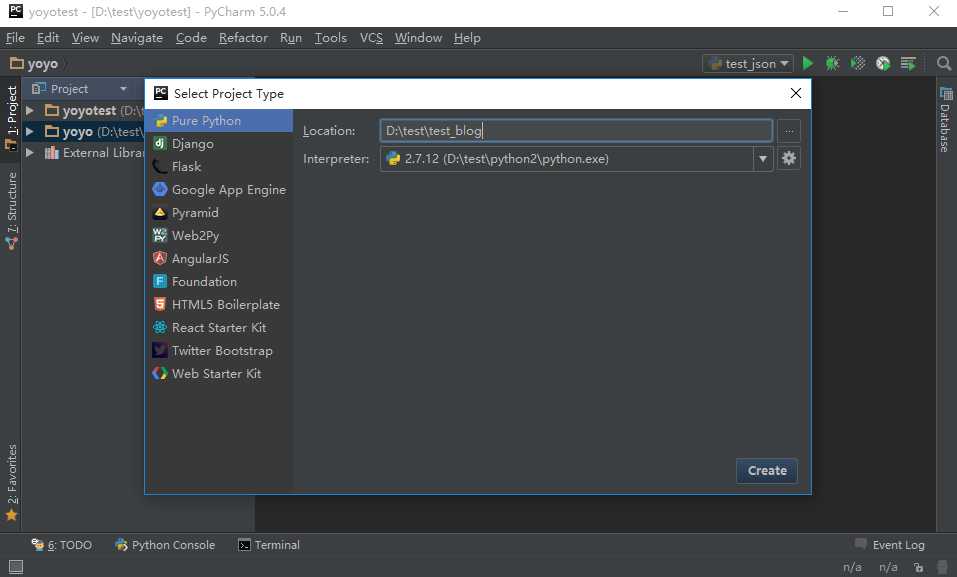Open Search Everywhere magnifier icon

click(944, 64)
